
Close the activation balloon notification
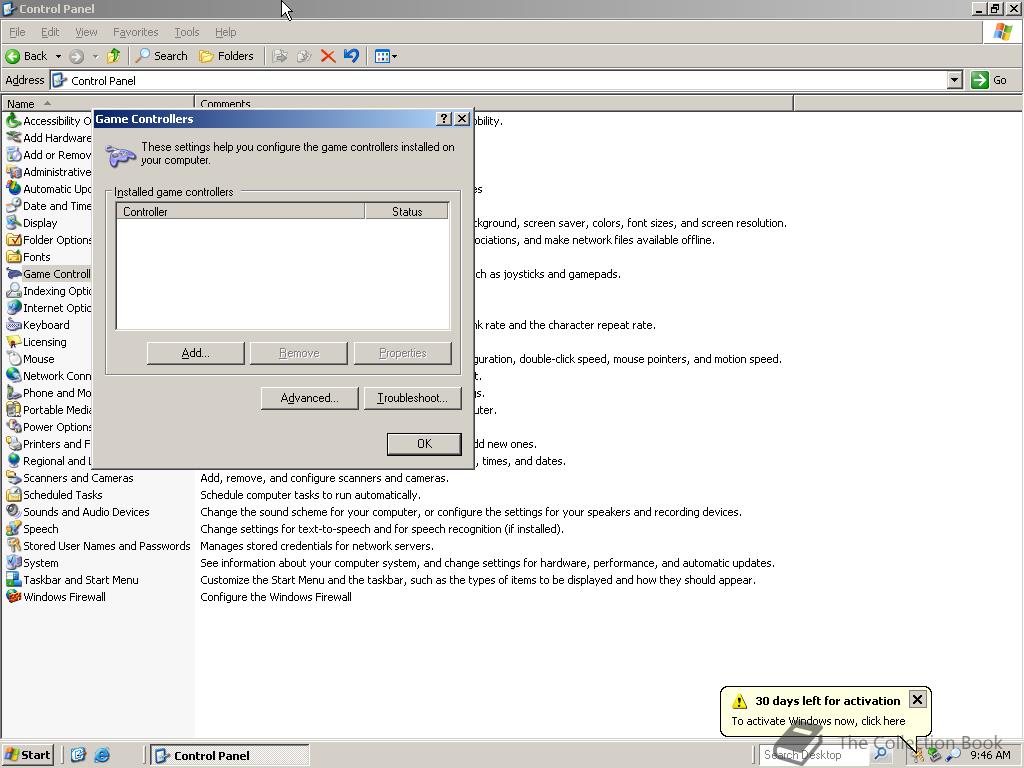(x=917, y=699)
